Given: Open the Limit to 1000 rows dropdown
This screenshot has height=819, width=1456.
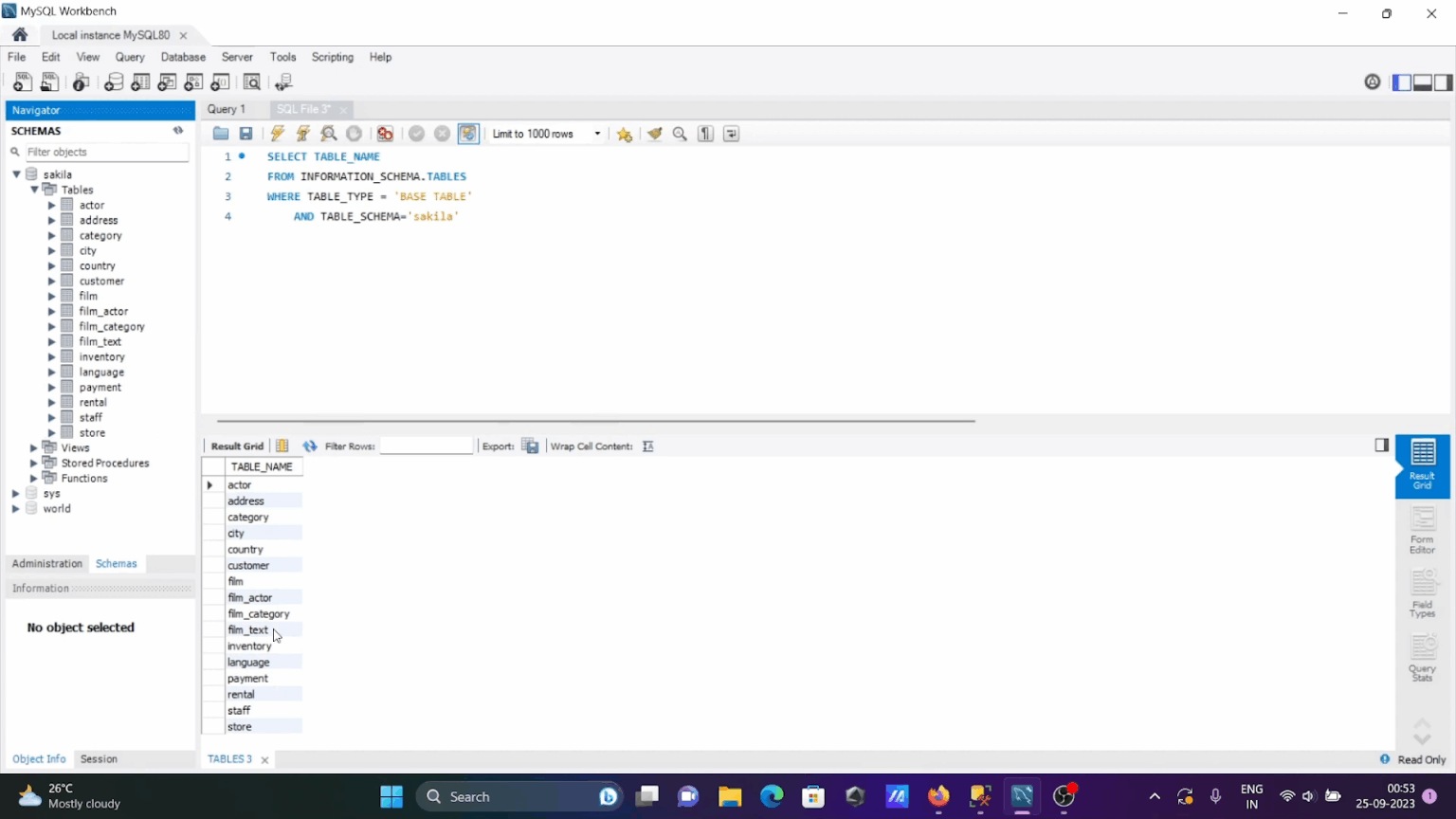Looking at the screenshot, I should [596, 134].
